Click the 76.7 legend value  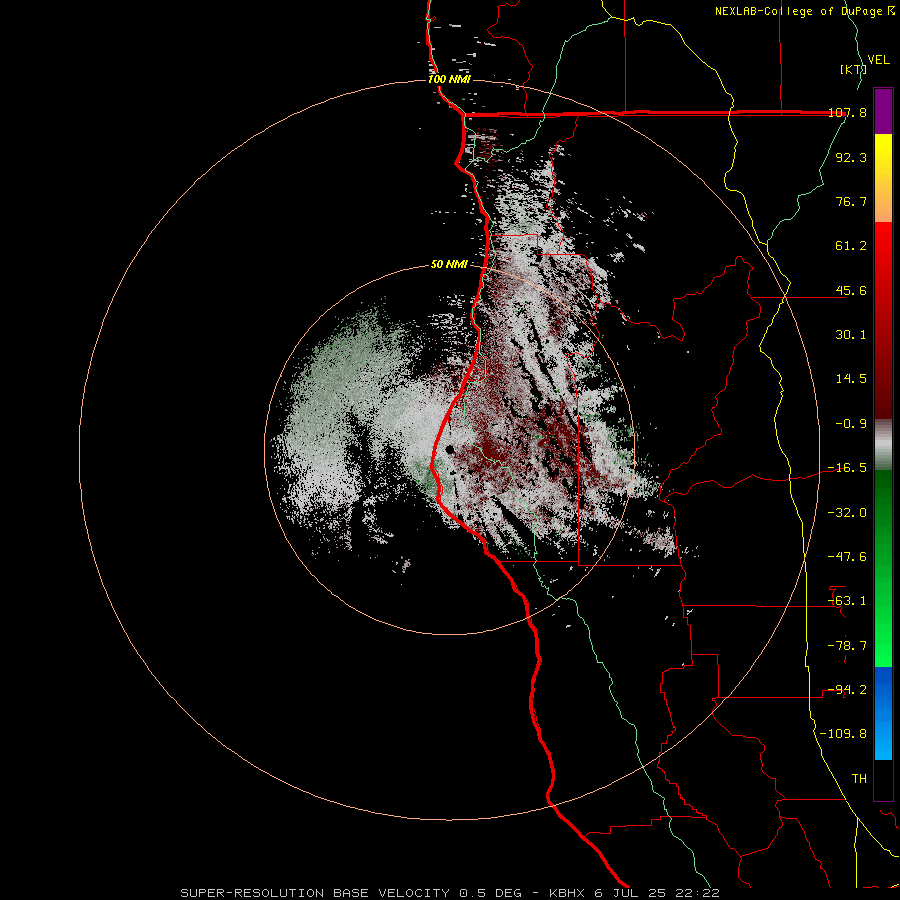pos(851,201)
